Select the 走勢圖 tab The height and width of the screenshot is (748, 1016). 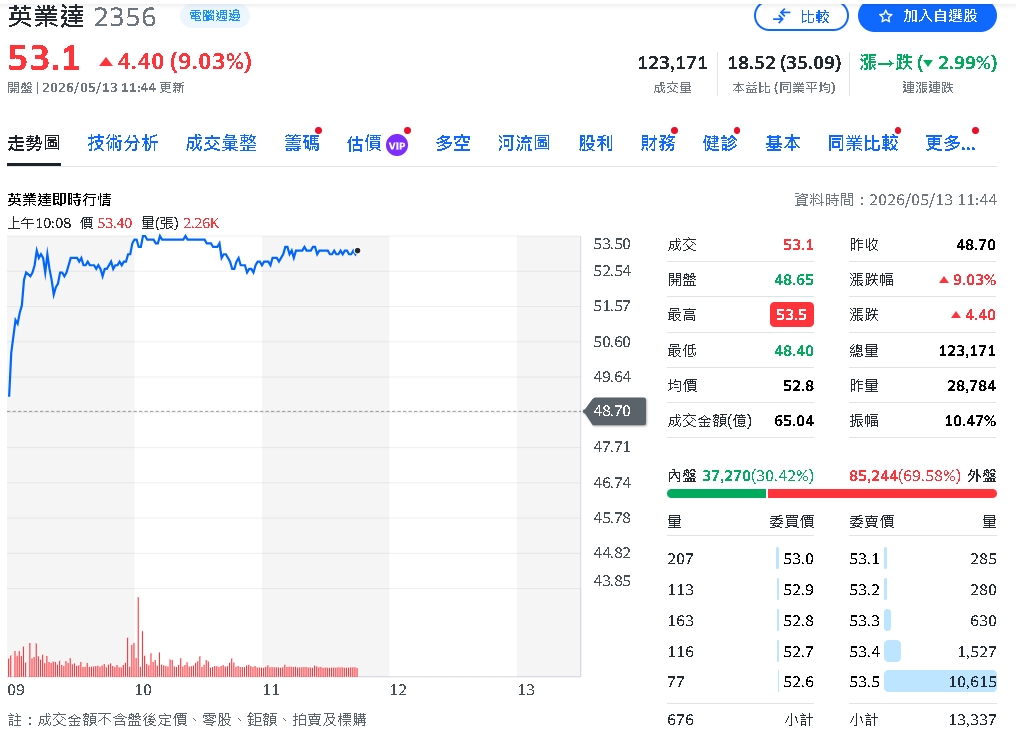coord(34,143)
